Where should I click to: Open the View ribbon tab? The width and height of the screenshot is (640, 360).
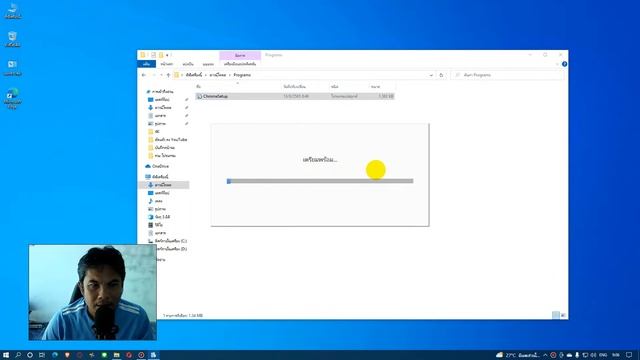pyautogui.click(x=208, y=64)
